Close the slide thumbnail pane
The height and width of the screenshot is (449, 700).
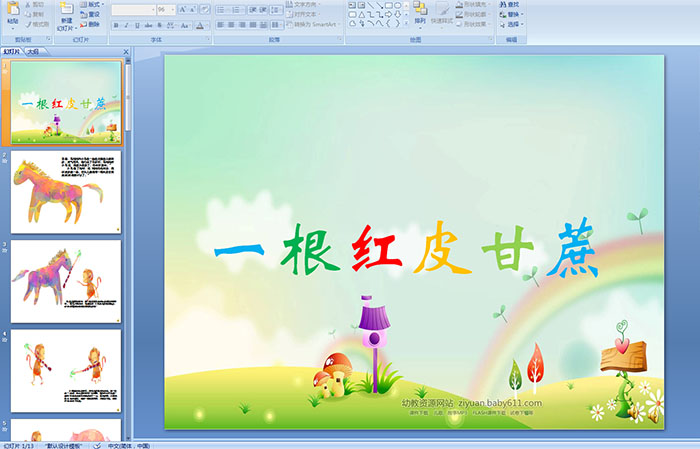point(126,50)
